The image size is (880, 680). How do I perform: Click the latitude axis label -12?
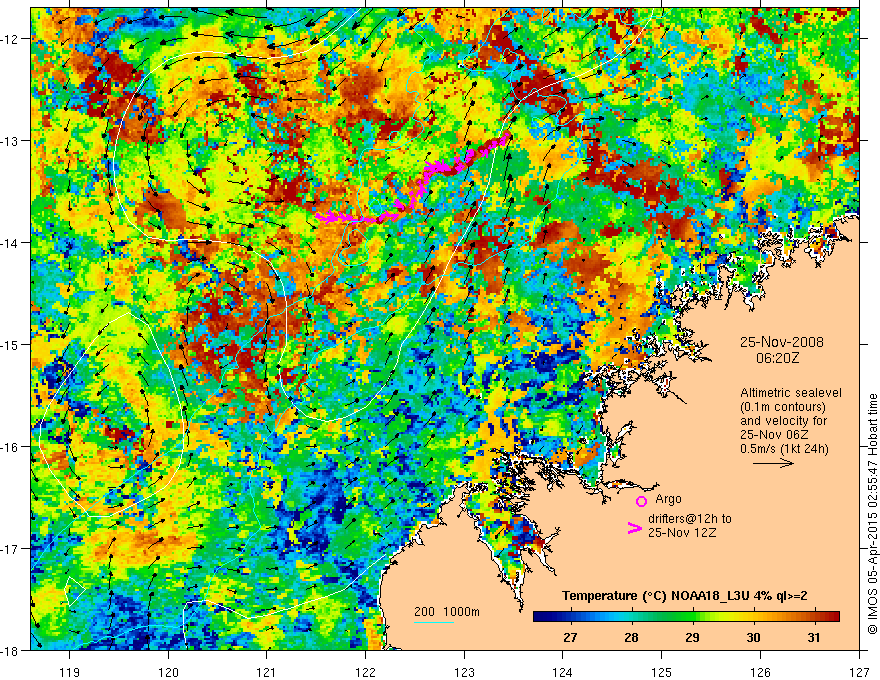pos(11,39)
